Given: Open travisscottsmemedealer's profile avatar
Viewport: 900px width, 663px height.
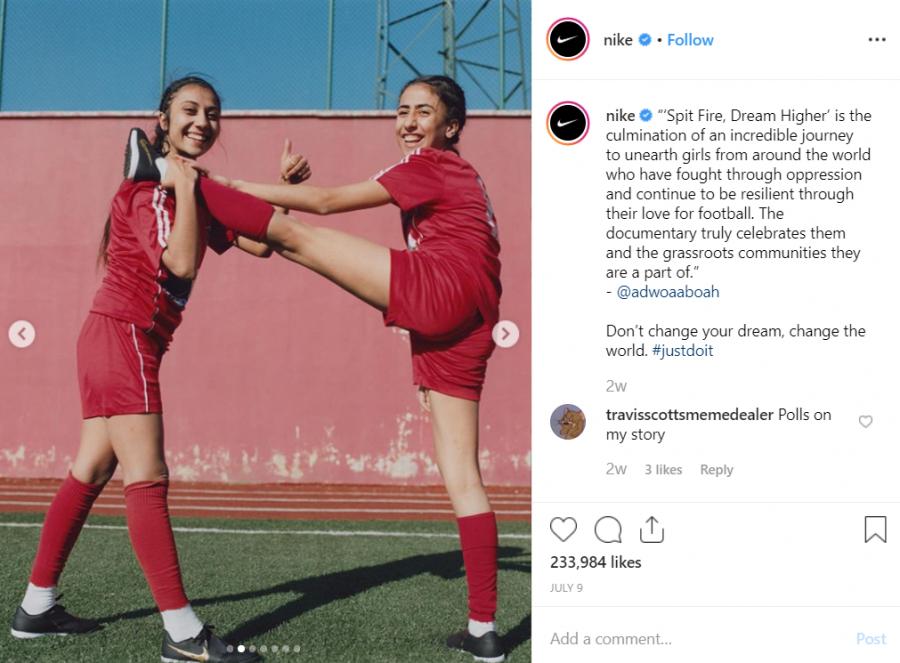Looking at the screenshot, I should pyautogui.click(x=568, y=422).
